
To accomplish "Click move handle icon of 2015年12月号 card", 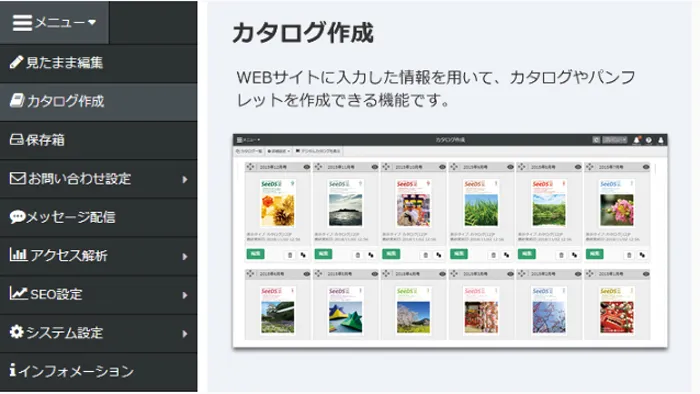I will [250, 167].
